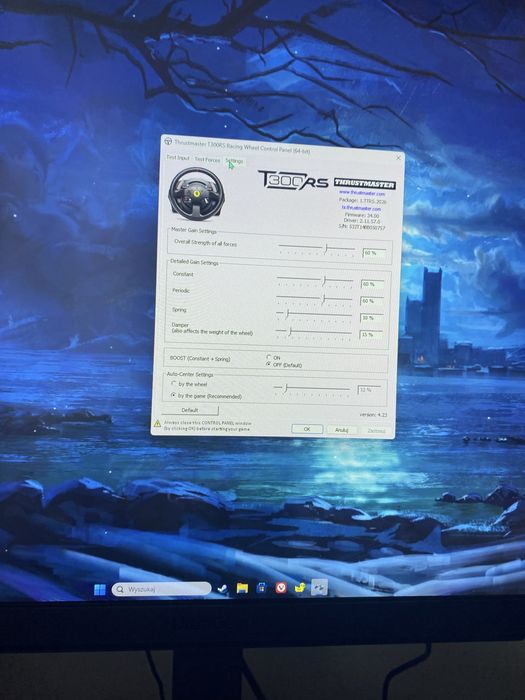Open the Windows Start menu
This screenshot has width=525, height=700.
tap(100, 590)
